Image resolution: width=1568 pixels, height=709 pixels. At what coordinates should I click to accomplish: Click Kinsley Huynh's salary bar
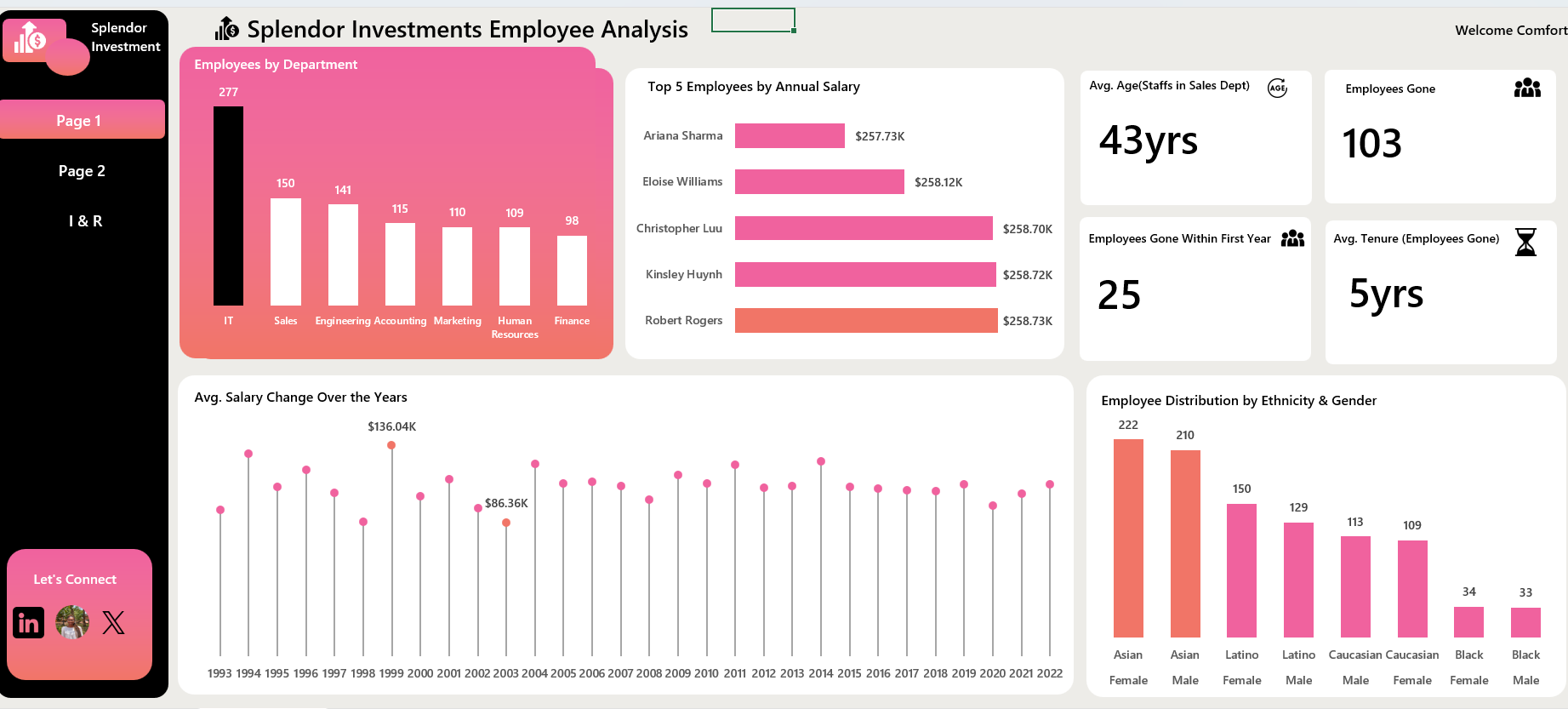[x=865, y=274]
